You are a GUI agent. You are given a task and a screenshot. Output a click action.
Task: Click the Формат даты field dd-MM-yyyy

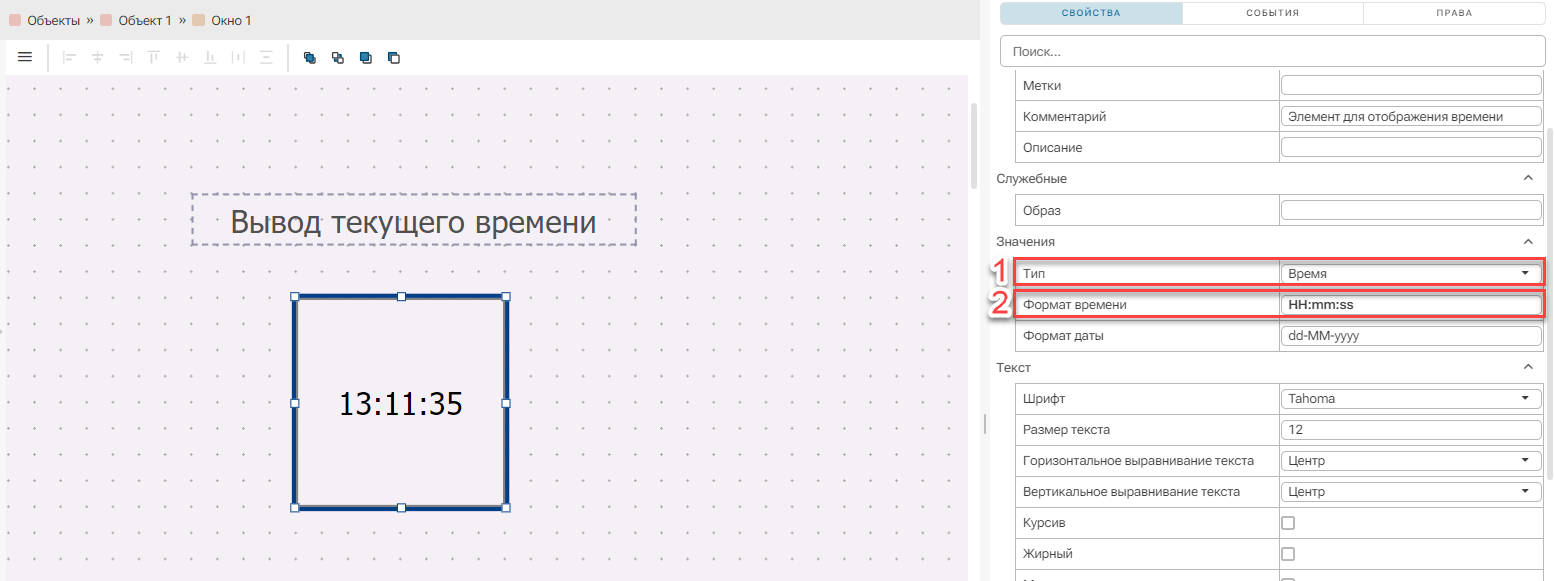[1411, 336]
